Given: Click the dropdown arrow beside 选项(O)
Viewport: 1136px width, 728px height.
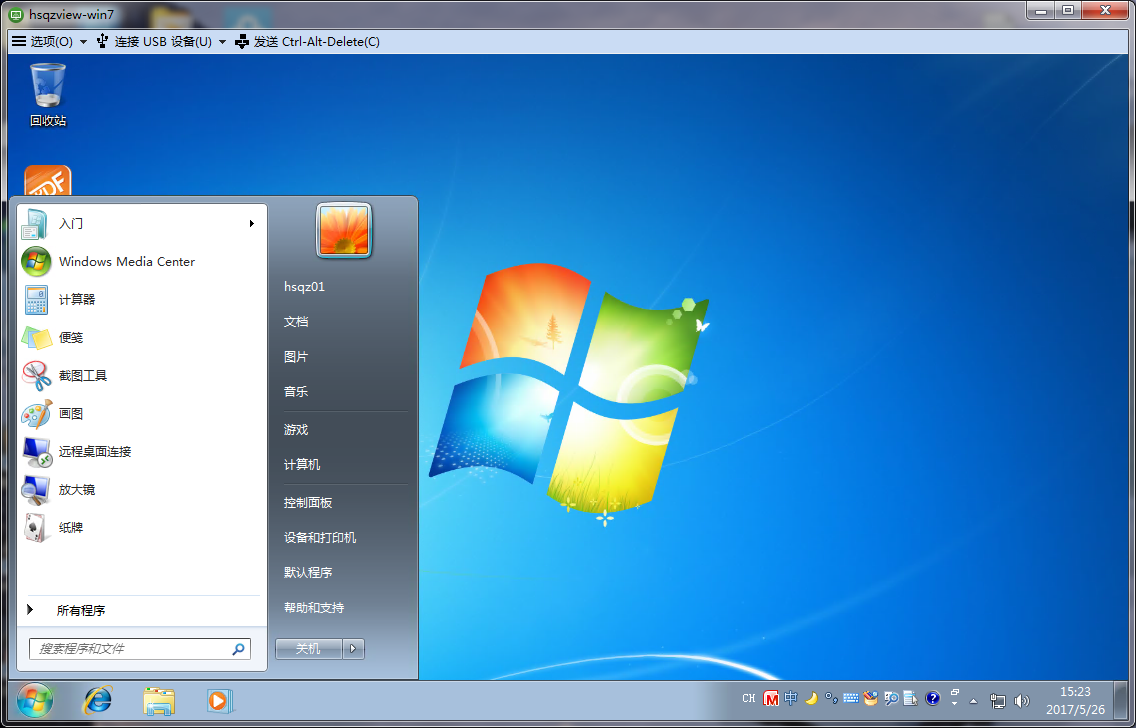Looking at the screenshot, I should (x=83, y=42).
